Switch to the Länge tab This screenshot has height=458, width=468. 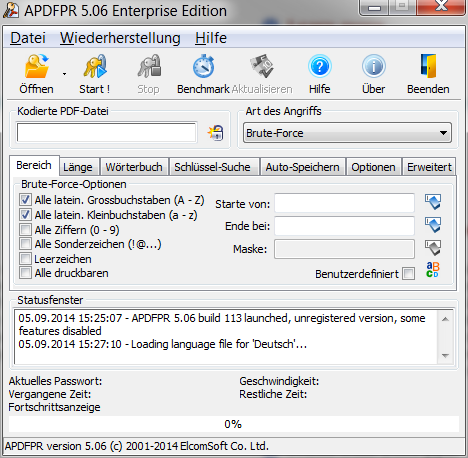79,167
